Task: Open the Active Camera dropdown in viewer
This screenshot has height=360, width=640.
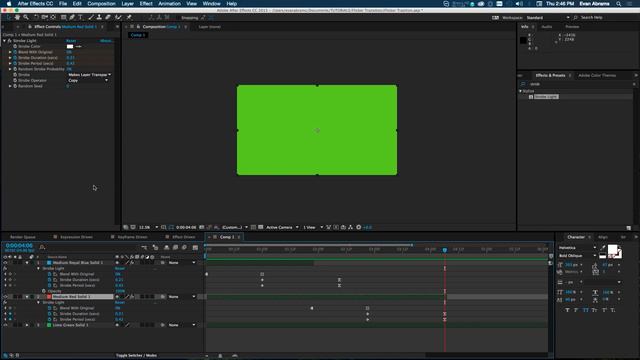Action: tap(282, 227)
